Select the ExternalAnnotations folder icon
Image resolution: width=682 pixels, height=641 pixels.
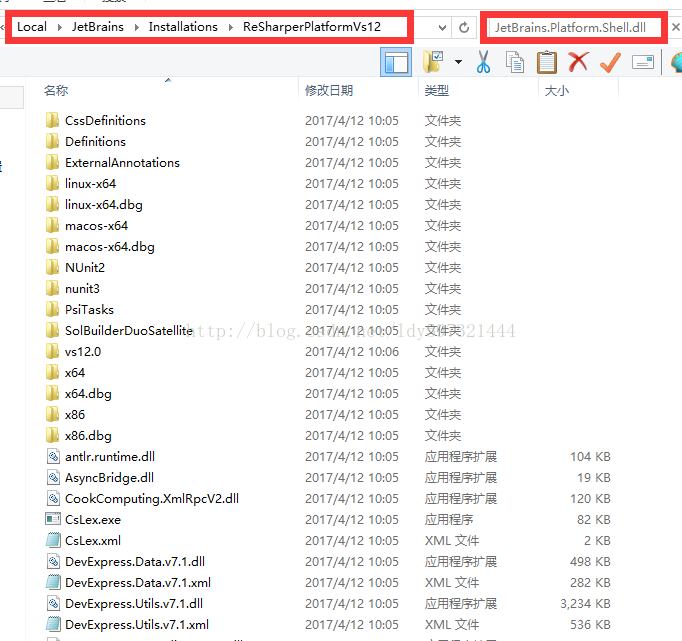click(x=52, y=162)
